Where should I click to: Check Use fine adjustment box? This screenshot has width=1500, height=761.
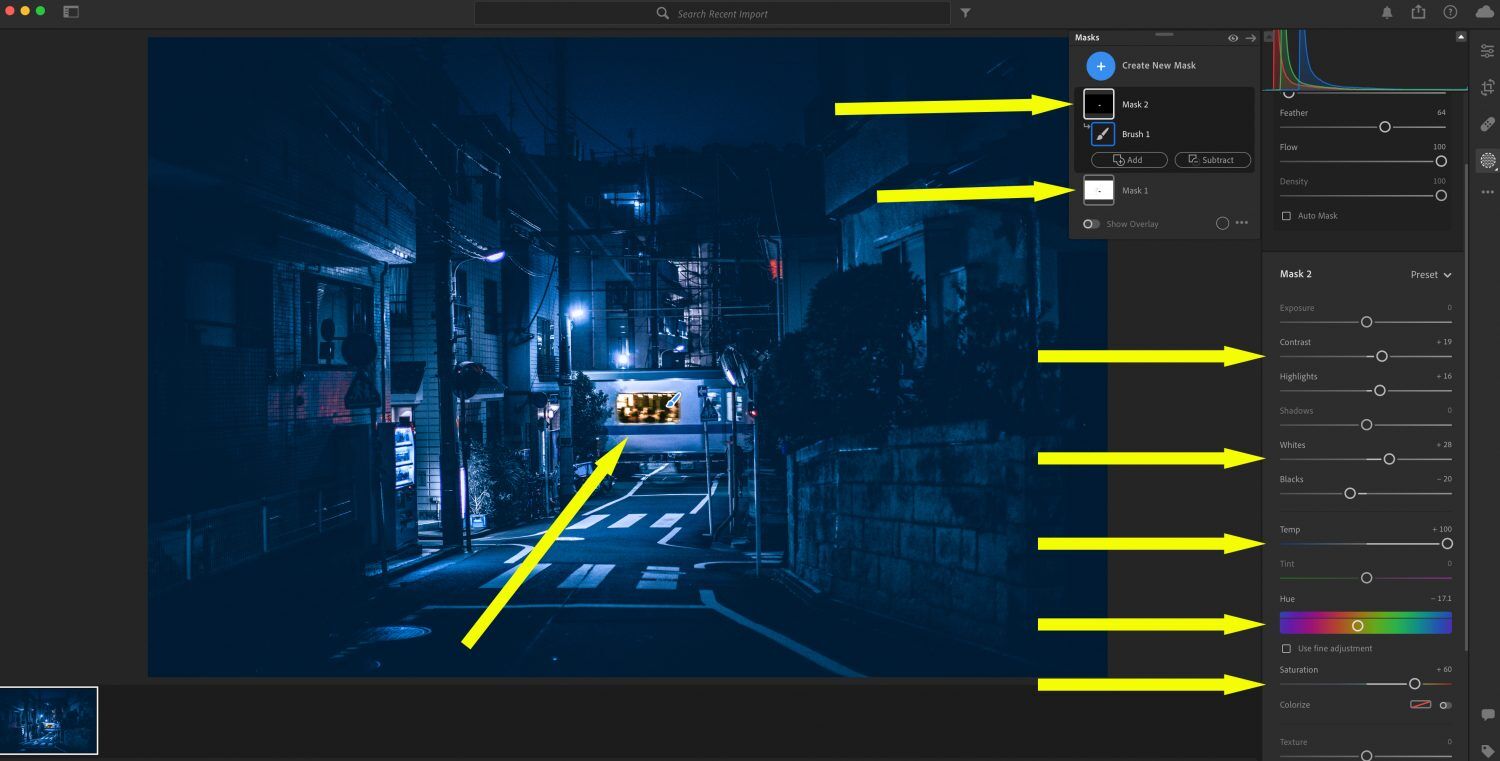pos(1286,649)
